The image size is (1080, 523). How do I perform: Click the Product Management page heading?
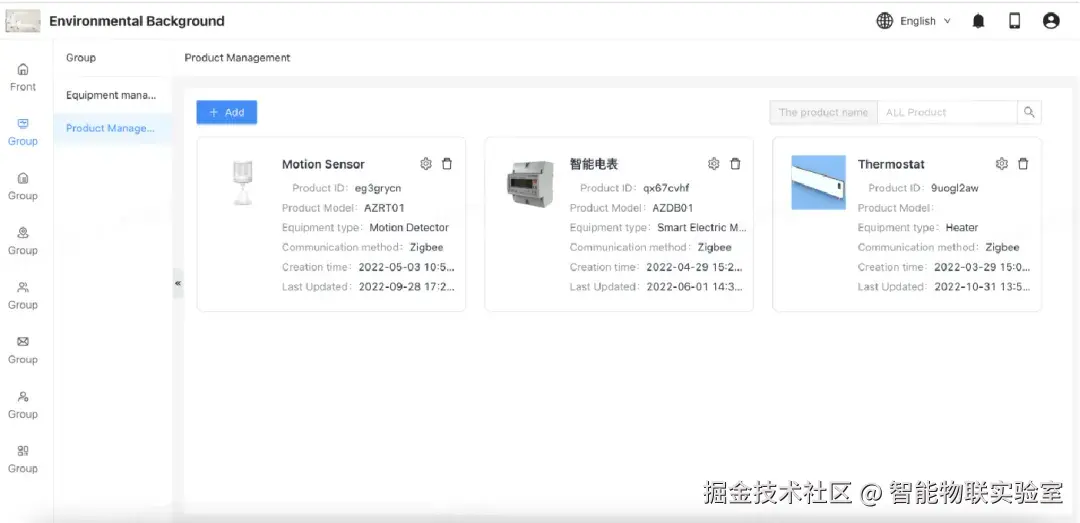click(237, 58)
